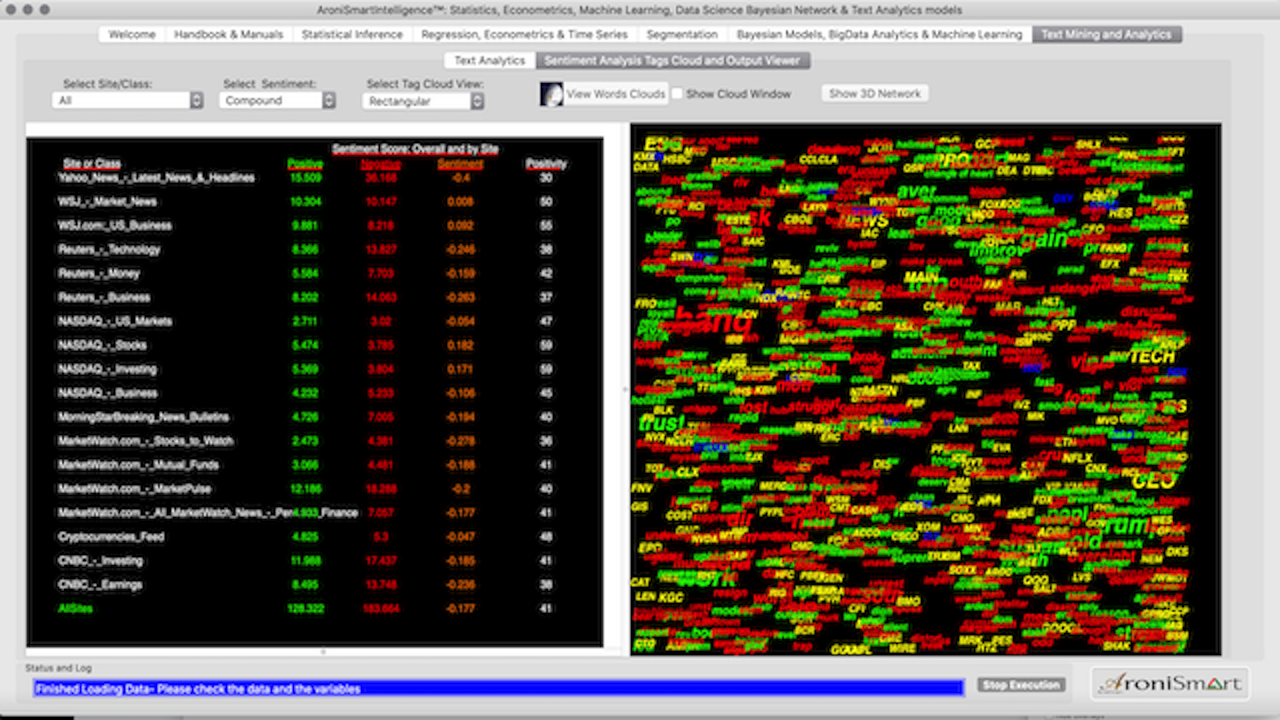Click the words cloud face icon
Image resolution: width=1280 pixels, height=720 pixels.
pos(551,94)
